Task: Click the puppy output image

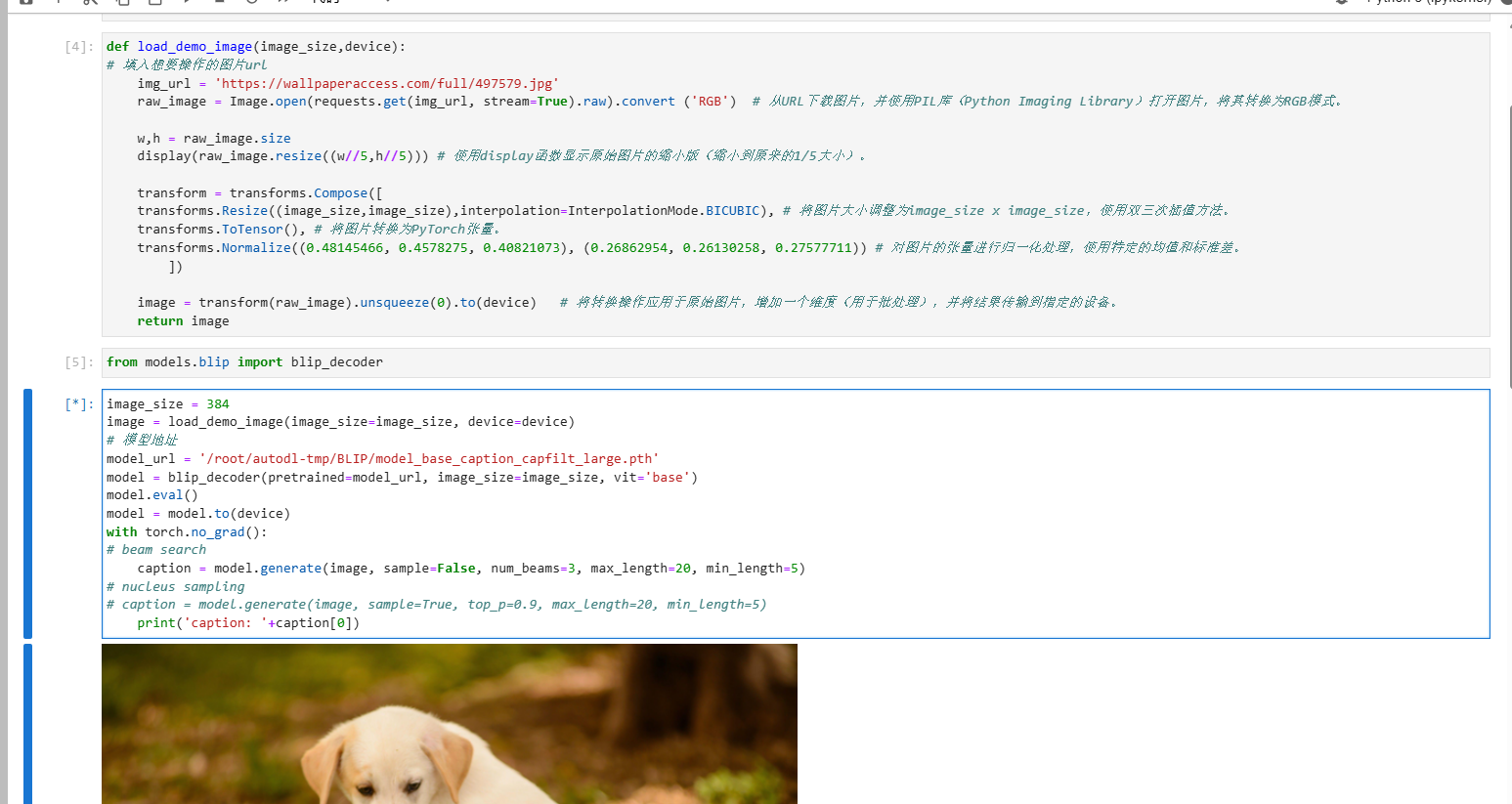Action: click(x=450, y=724)
